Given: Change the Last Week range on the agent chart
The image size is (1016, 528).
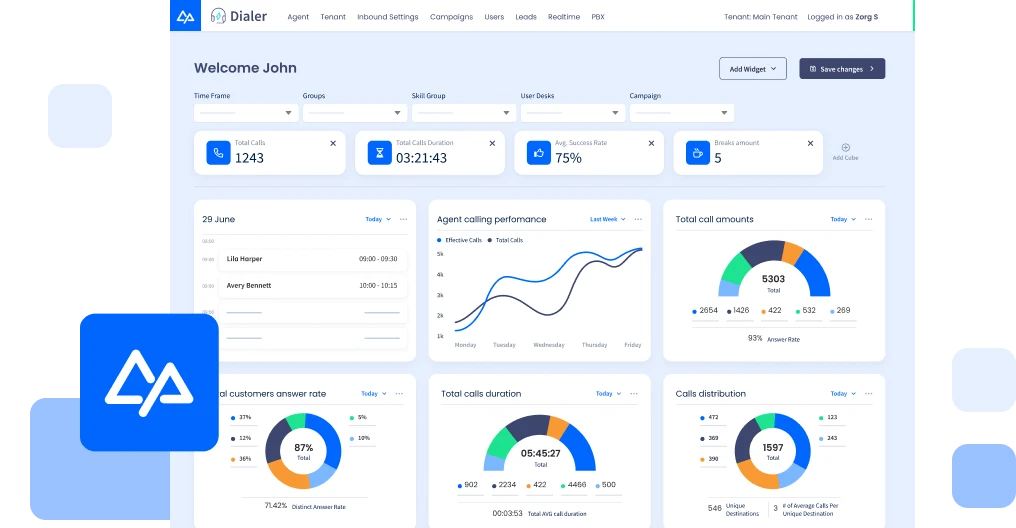Looking at the screenshot, I should pos(608,220).
